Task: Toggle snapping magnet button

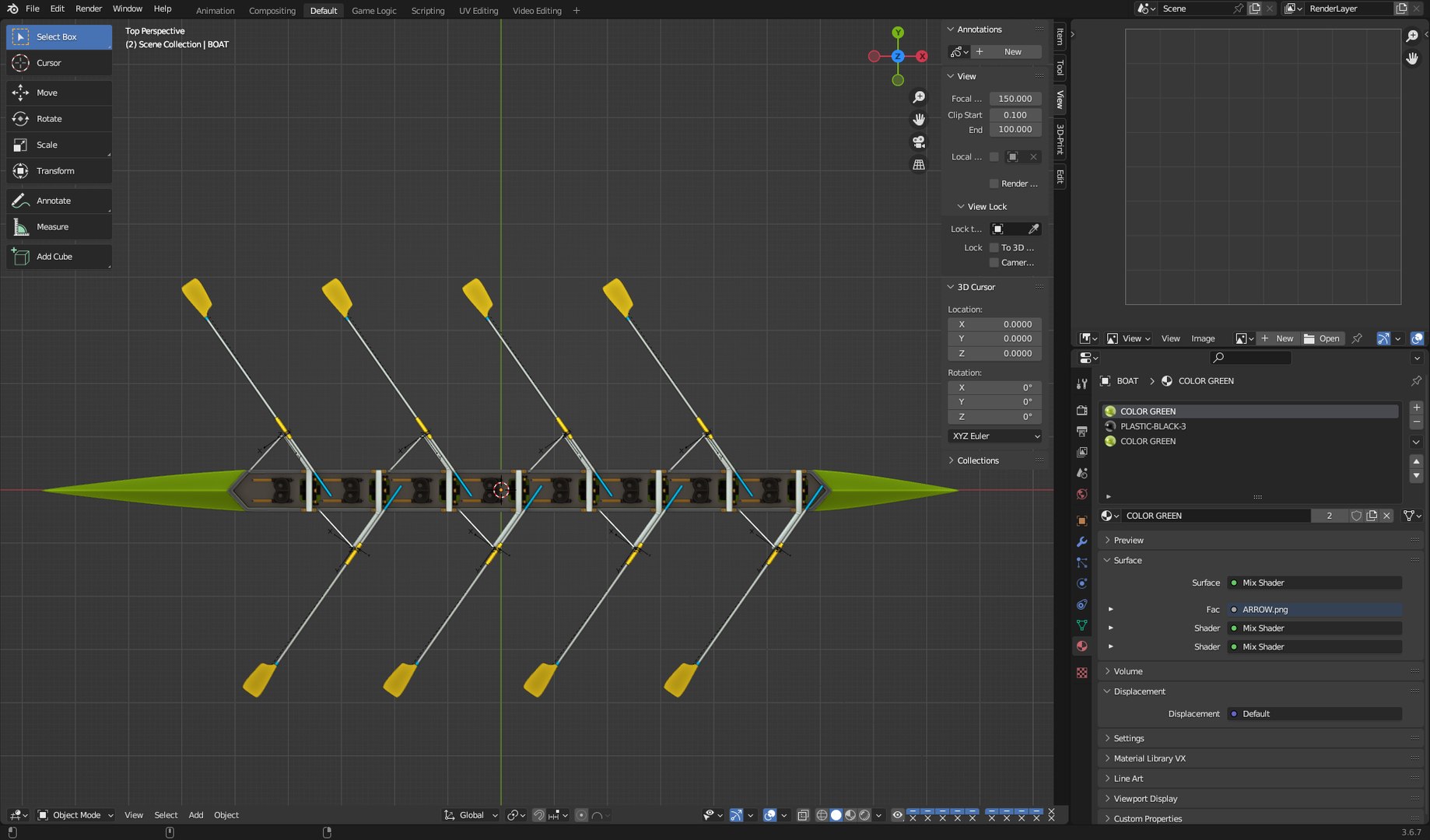Action: (x=538, y=815)
